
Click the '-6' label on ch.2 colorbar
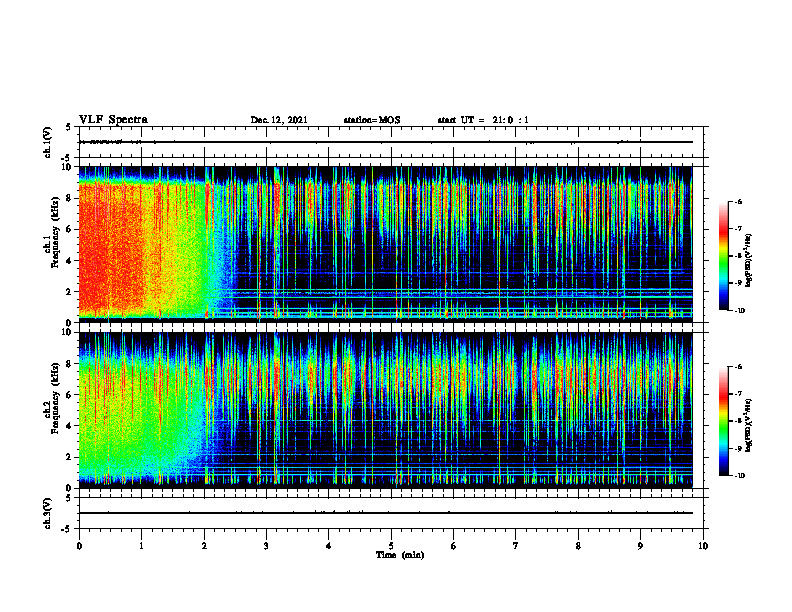pyautogui.click(x=739, y=367)
